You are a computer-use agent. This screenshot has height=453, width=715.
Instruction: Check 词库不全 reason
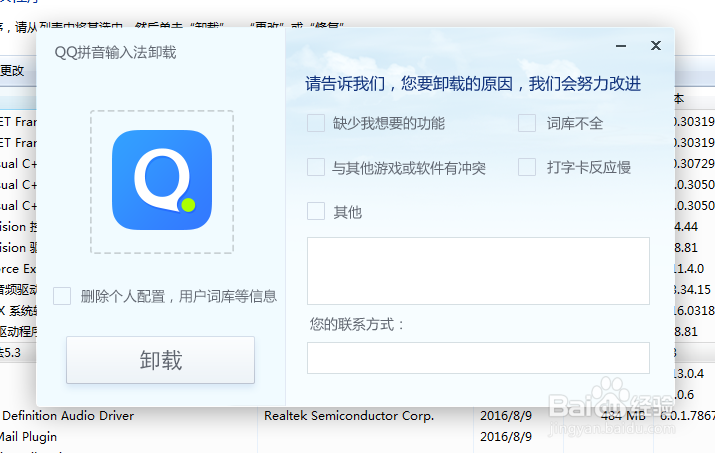click(x=527, y=123)
